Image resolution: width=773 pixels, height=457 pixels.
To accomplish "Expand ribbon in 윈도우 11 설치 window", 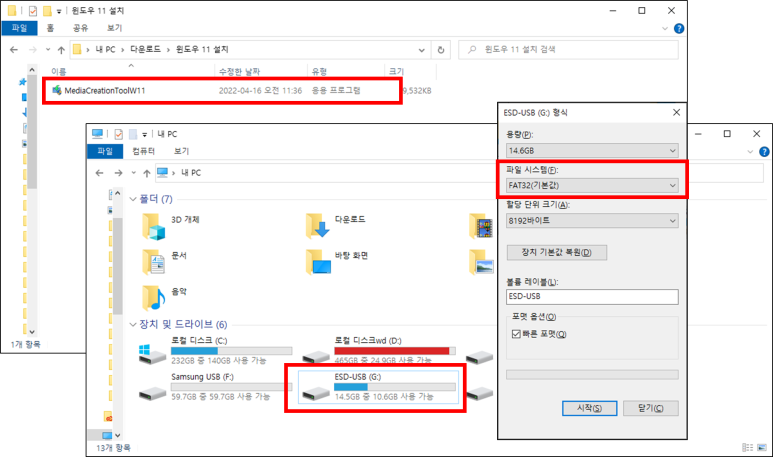I will pos(665,29).
